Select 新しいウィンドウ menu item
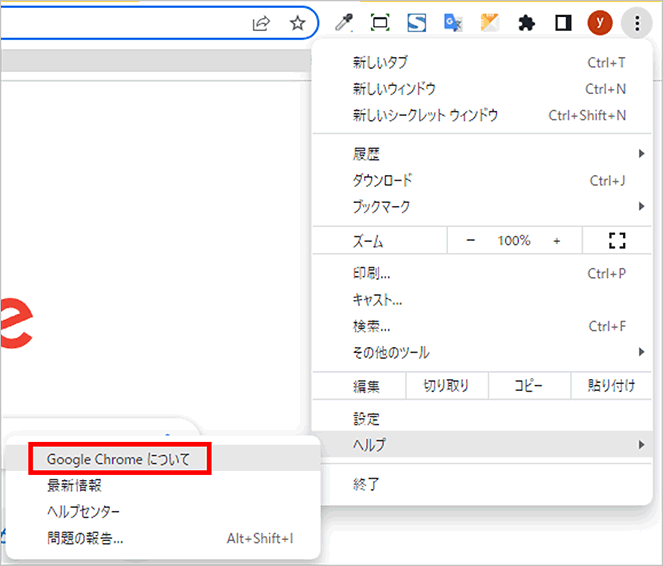 [482, 89]
